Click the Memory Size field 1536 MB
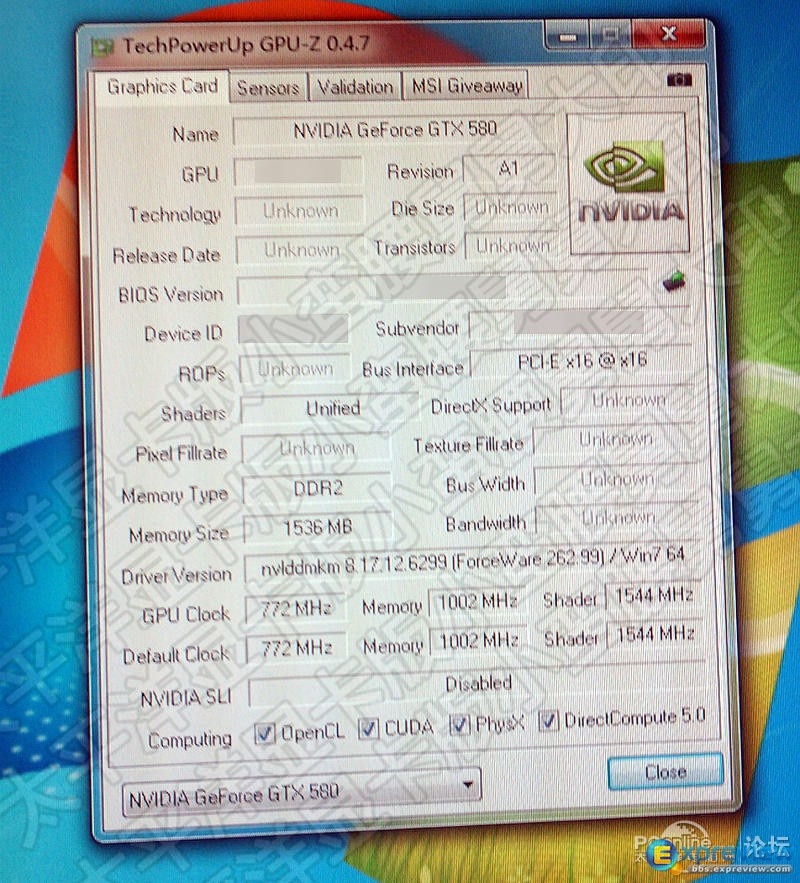 coord(318,528)
